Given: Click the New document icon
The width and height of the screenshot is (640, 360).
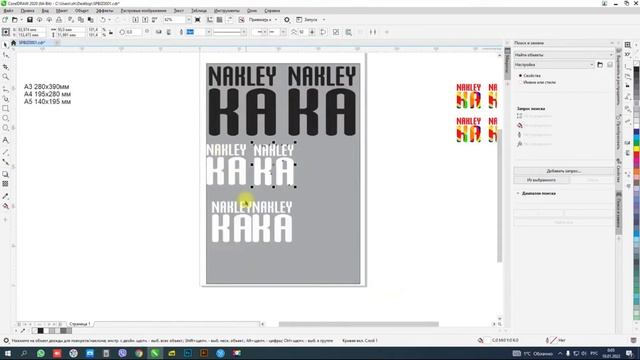Looking at the screenshot, I should 5,20.
